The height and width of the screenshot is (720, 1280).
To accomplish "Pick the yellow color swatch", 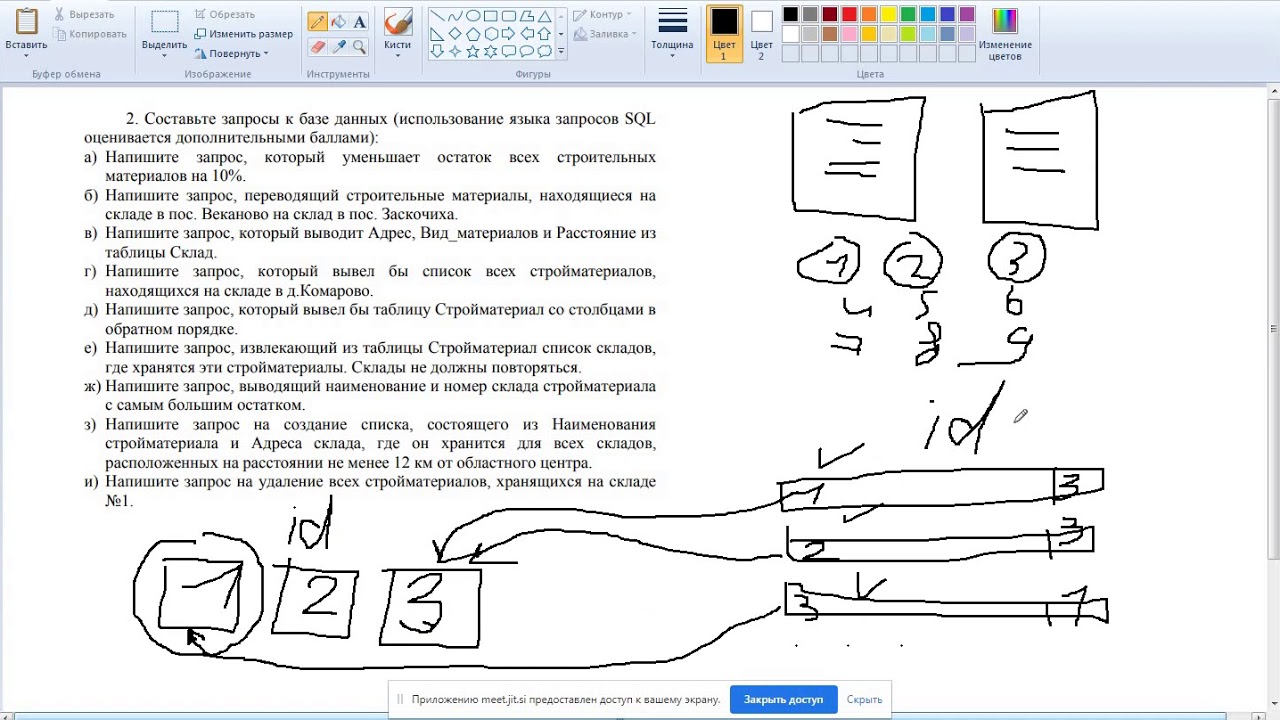I will pos(887,14).
